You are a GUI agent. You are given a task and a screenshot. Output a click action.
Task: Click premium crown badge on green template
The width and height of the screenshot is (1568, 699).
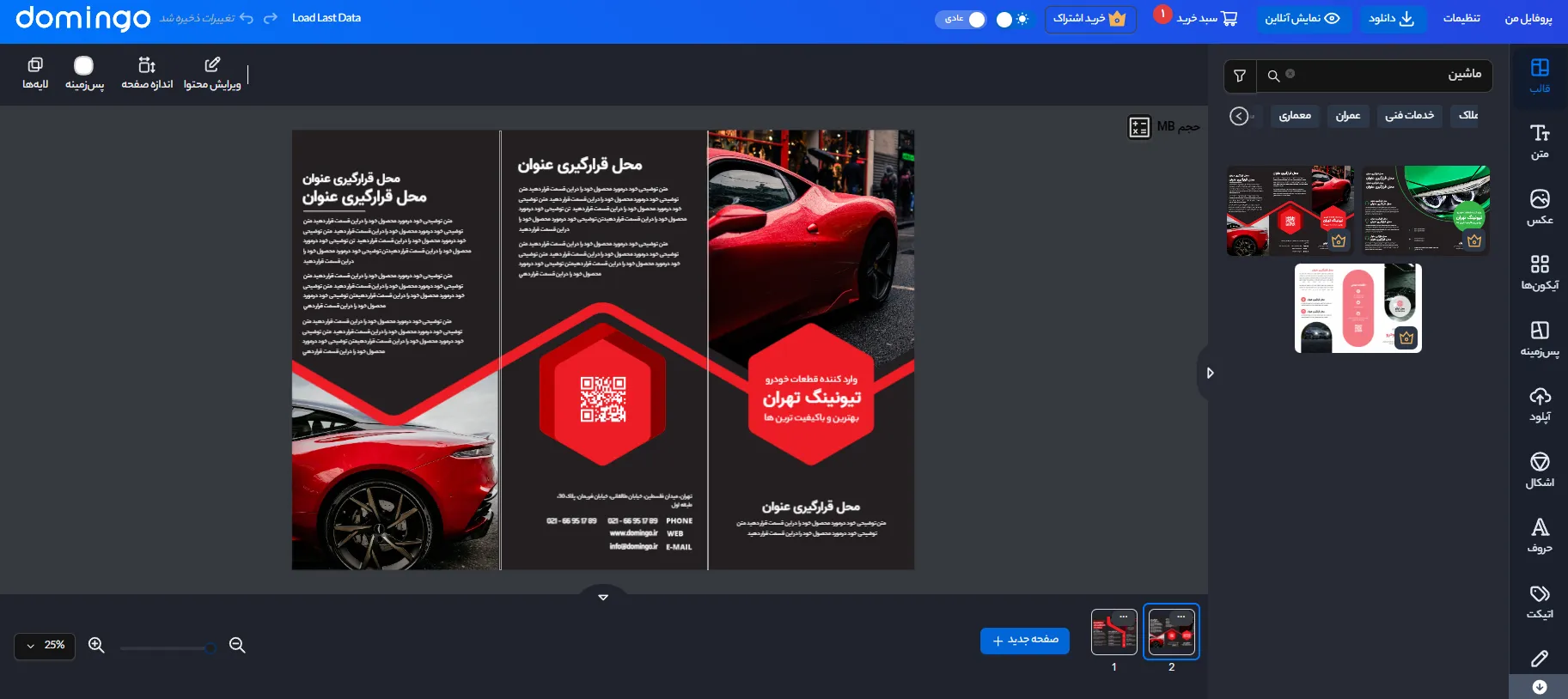[1474, 241]
